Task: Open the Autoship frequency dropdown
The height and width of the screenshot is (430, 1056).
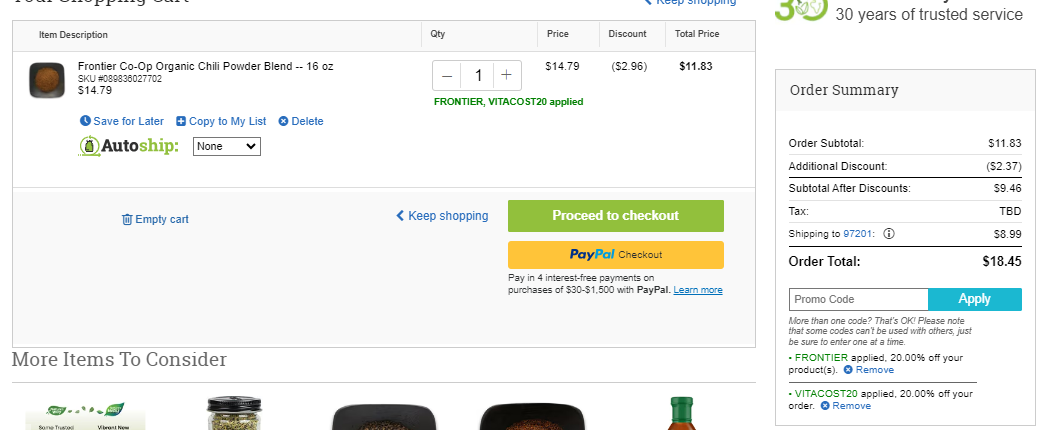Action: point(227,146)
